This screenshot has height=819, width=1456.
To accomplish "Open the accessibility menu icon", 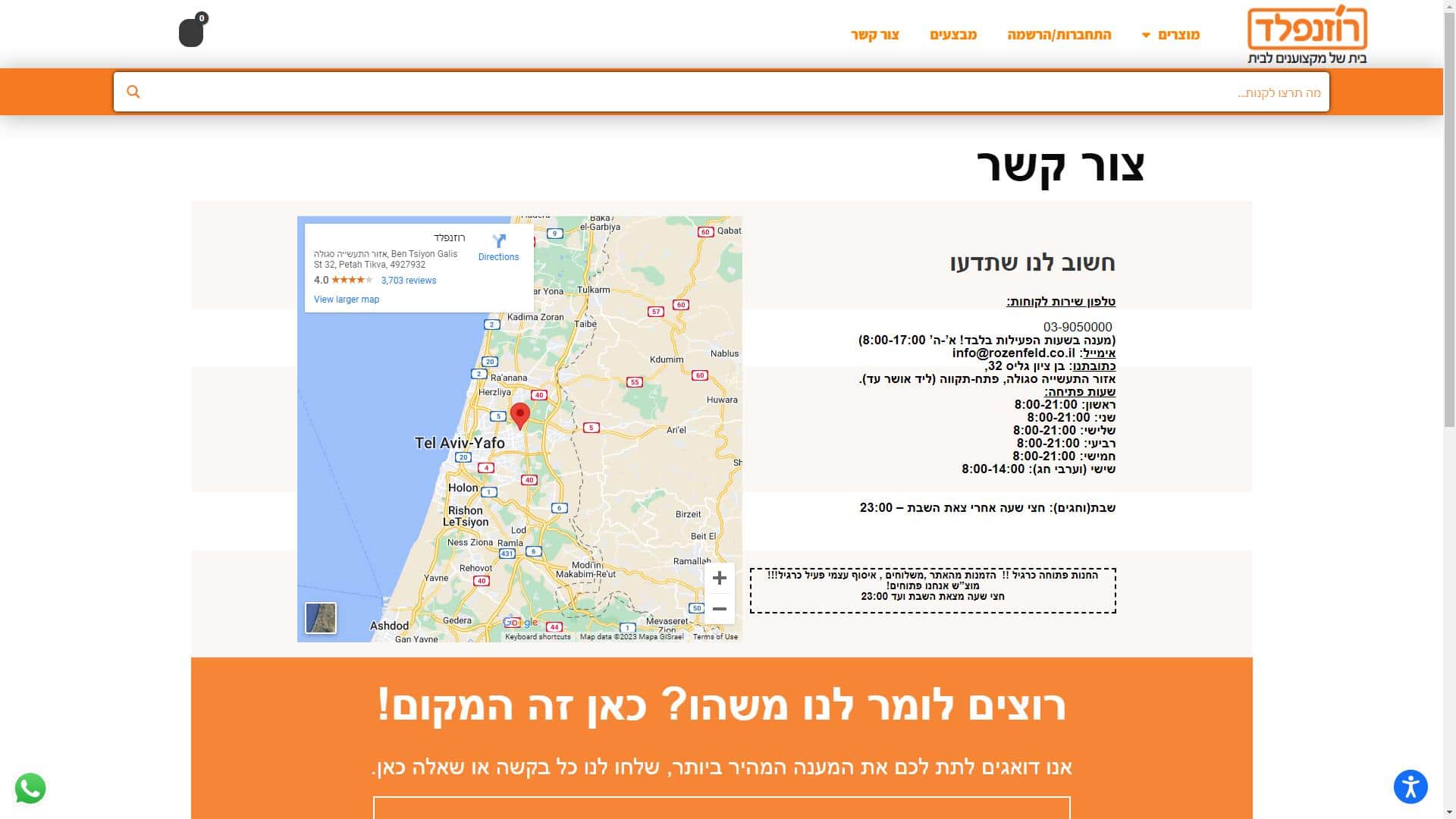I will click(1410, 786).
